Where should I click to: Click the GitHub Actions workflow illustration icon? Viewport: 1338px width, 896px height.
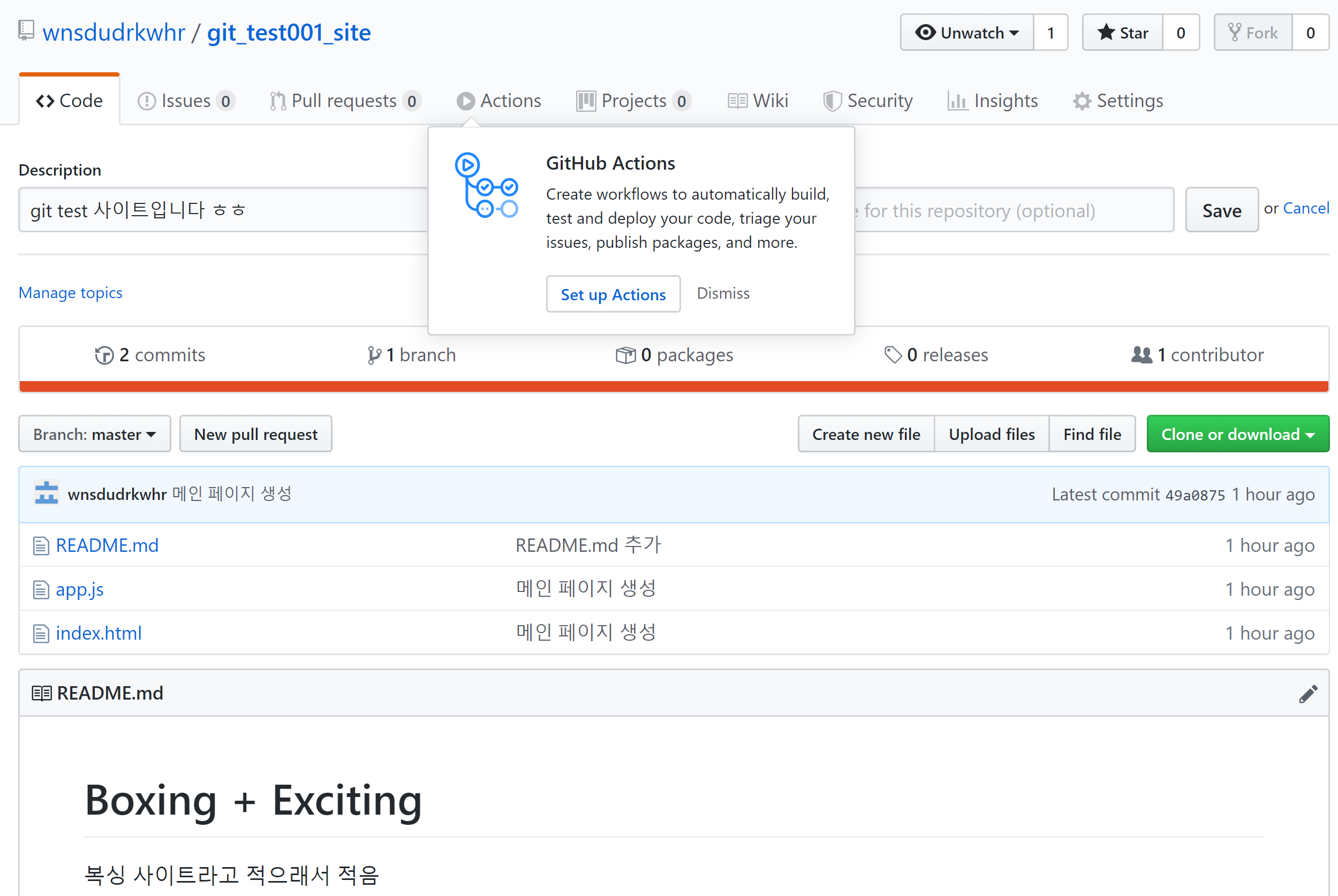[x=486, y=185]
